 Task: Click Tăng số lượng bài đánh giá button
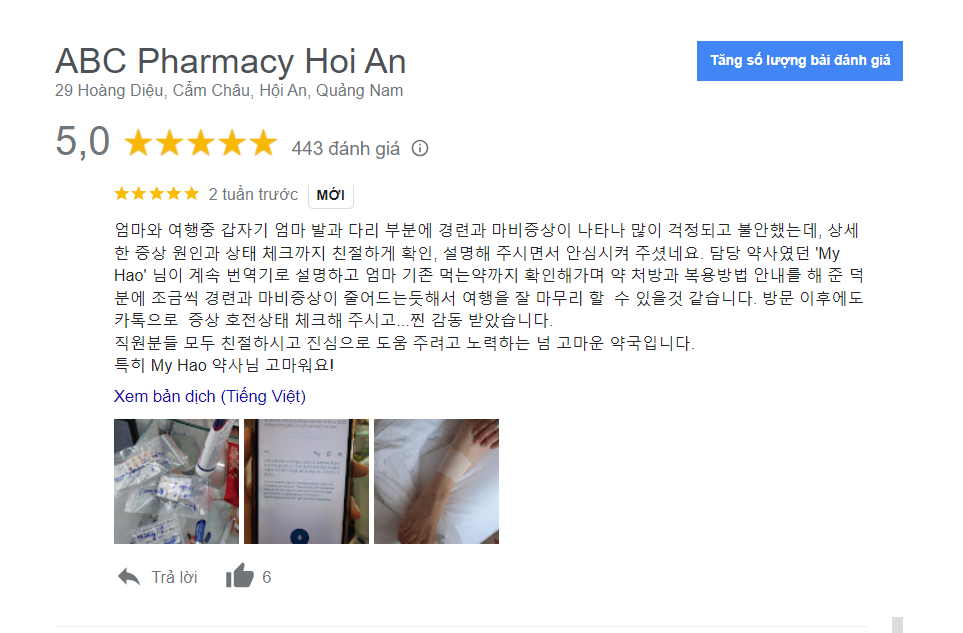[x=800, y=61]
